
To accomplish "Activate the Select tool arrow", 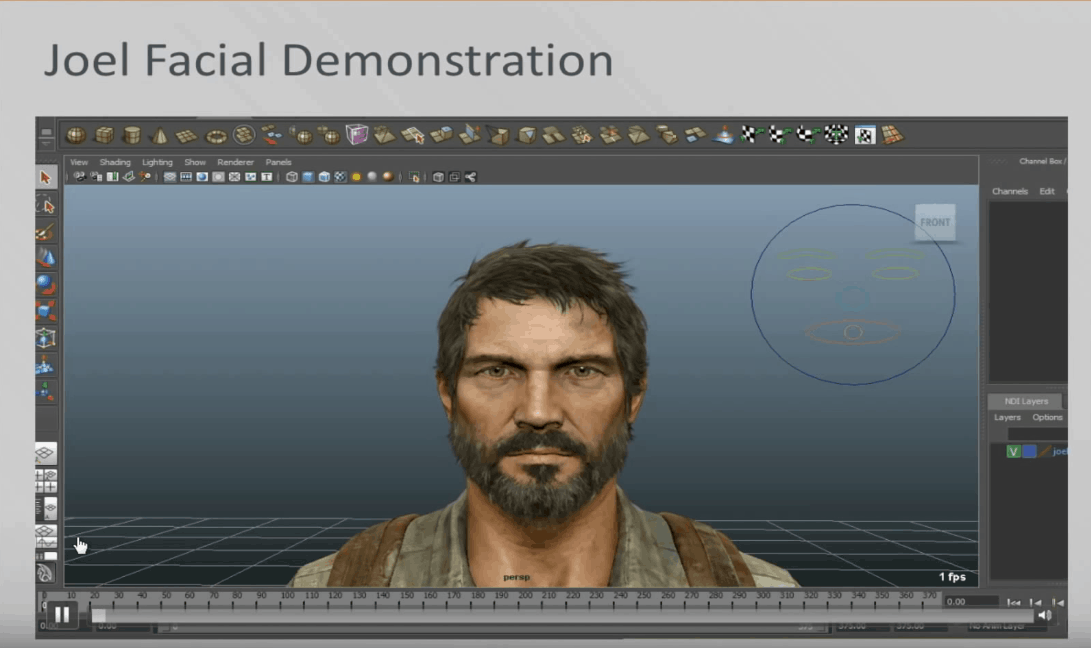I will click(46, 178).
